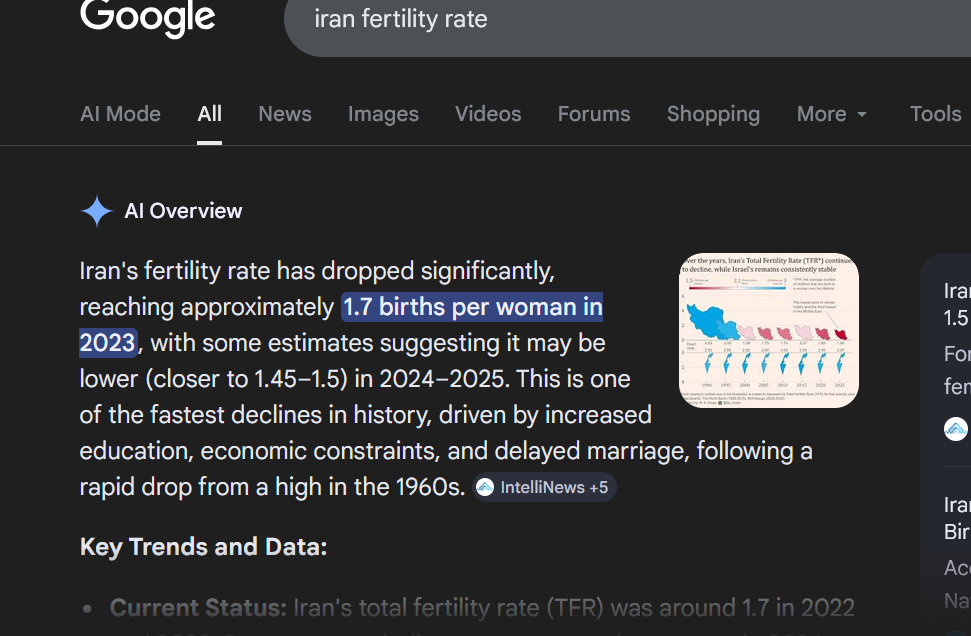The height and width of the screenshot is (636, 971).
Task: Switch to the News tab
Action: (x=285, y=114)
